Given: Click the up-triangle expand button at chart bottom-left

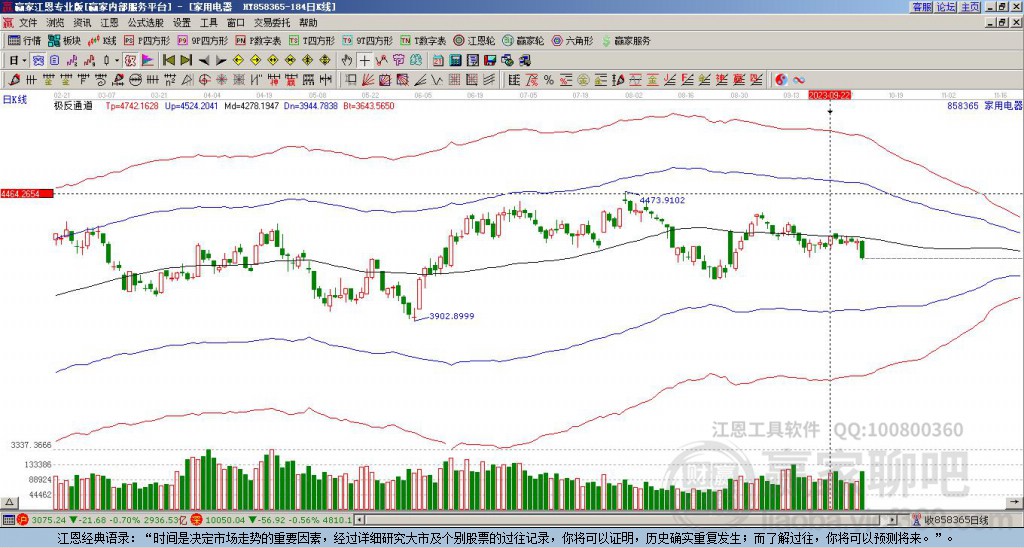Looking at the screenshot, I should coord(8,502).
